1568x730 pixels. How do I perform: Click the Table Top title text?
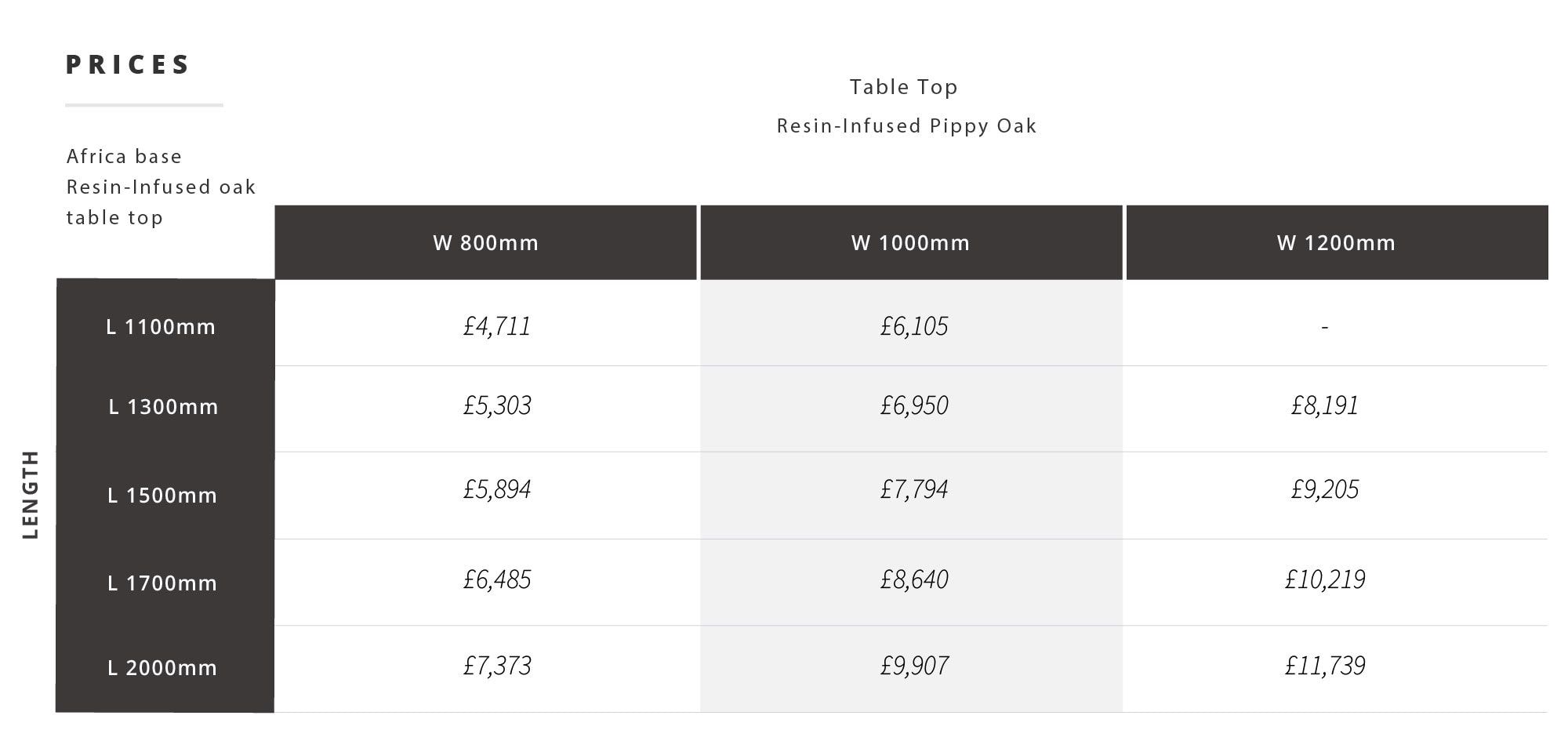coord(904,87)
